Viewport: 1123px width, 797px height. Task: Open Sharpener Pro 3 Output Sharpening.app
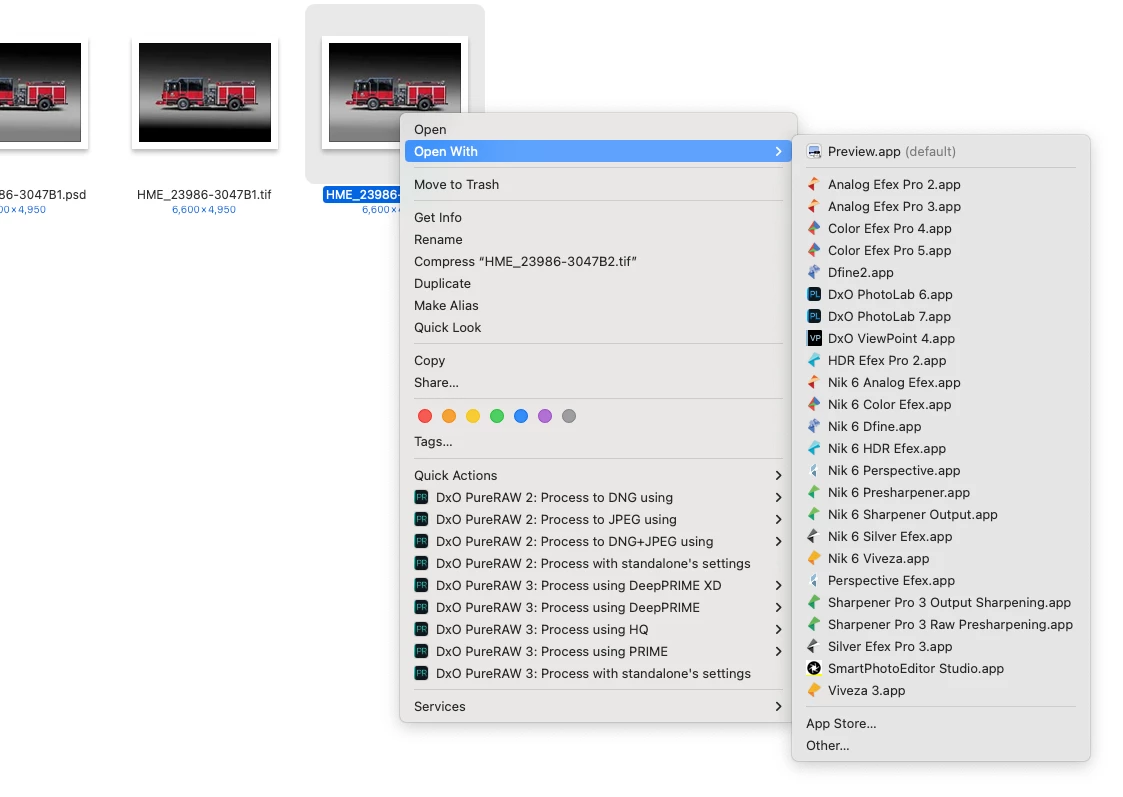tap(940, 602)
